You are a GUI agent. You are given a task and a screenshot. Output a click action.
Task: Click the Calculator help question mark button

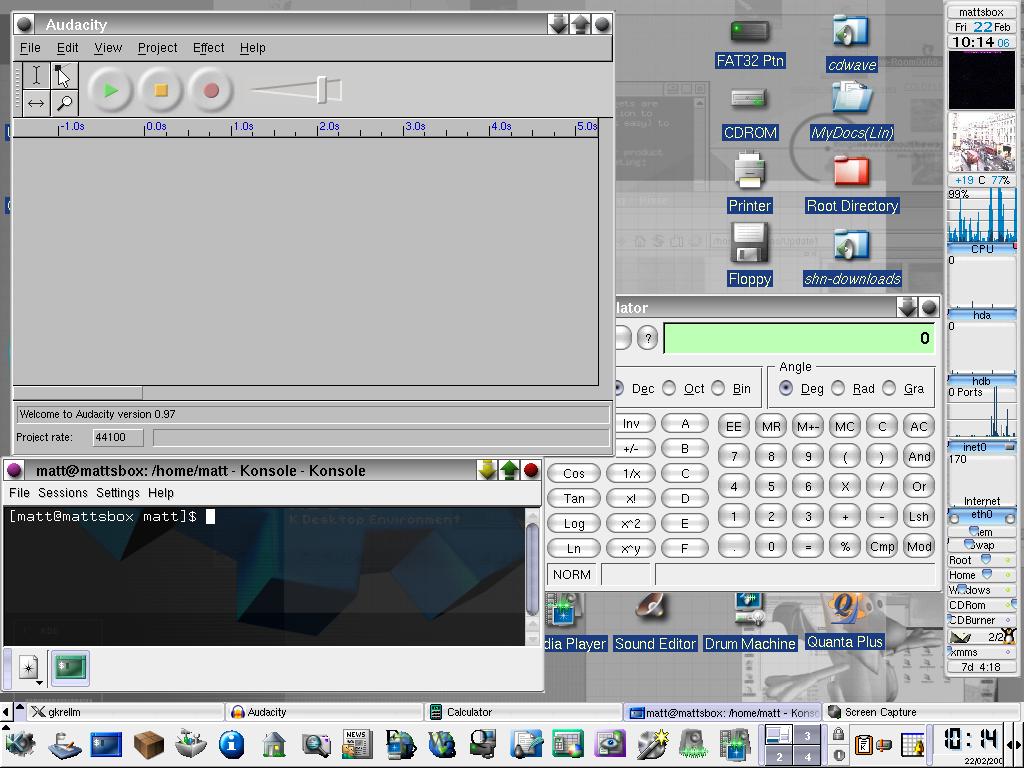point(647,338)
